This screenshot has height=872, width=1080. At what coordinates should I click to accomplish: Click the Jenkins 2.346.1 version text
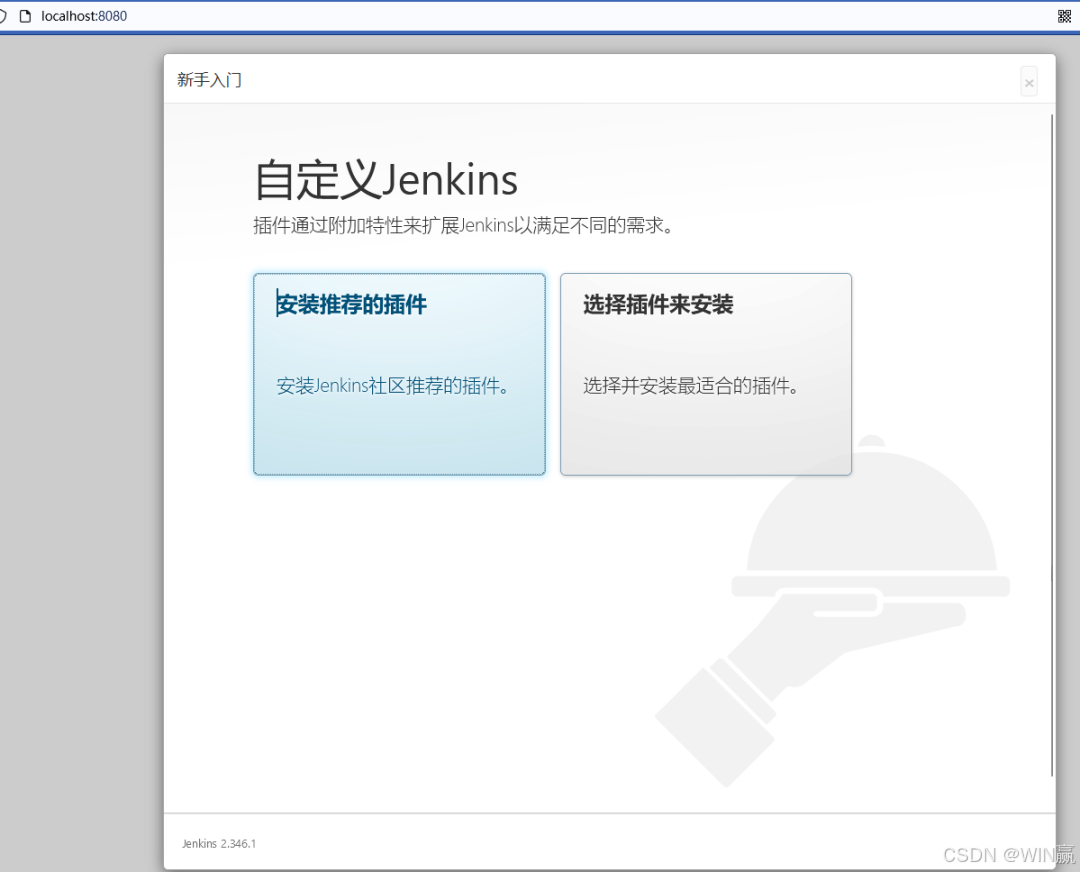click(219, 844)
